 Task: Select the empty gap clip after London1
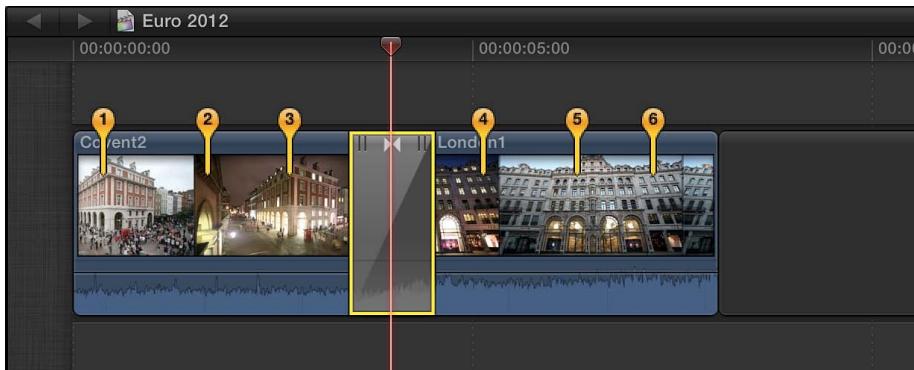(x=817, y=223)
